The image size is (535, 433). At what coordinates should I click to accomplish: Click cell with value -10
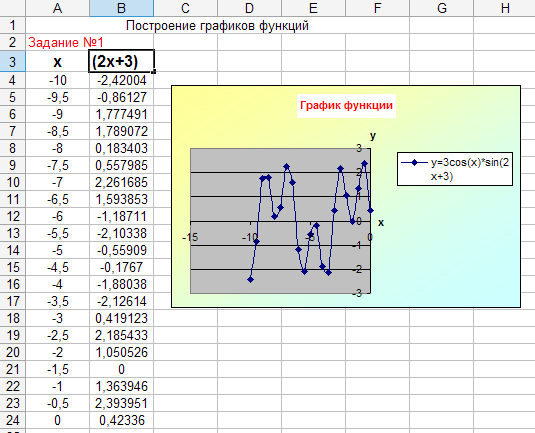(57, 80)
